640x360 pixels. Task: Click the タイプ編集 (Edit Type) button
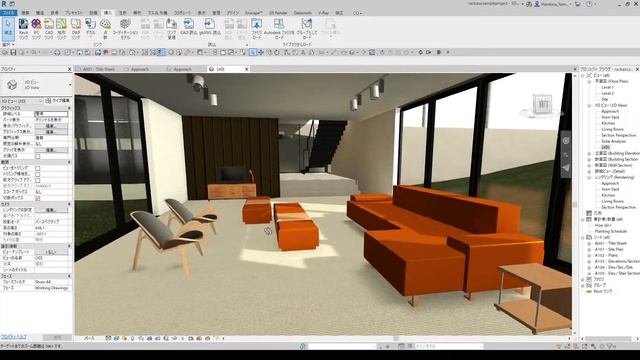click(57, 100)
